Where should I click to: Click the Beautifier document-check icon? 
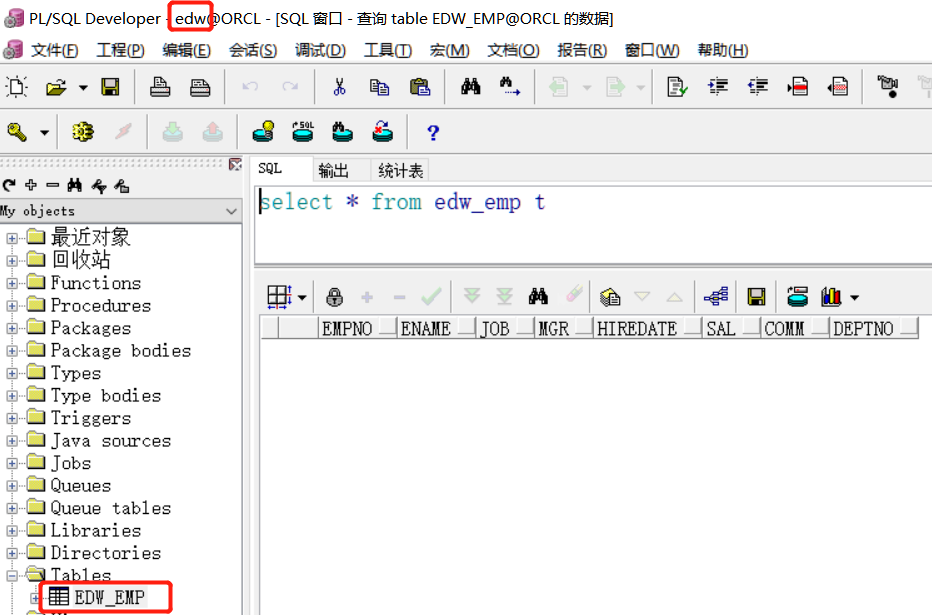[x=677, y=87]
